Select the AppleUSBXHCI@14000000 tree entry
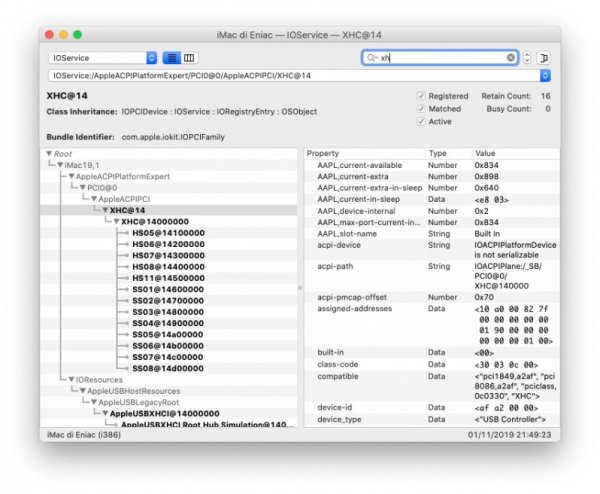Viewport: 600px width, 494px height. tap(164, 412)
